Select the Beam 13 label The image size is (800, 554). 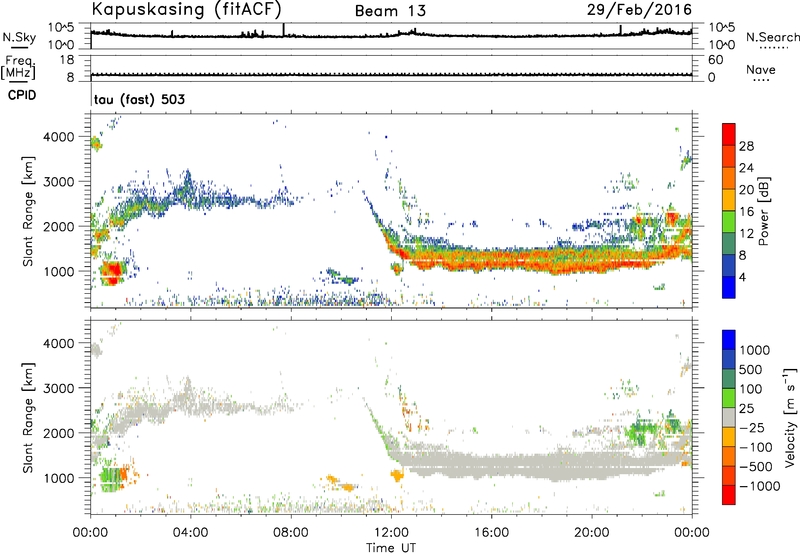coord(390,11)
